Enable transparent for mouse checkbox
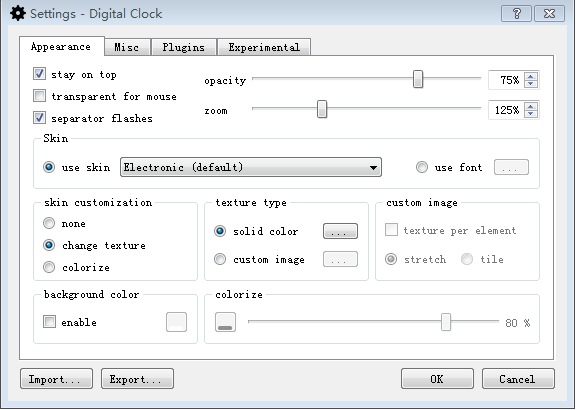The height and width of the screenshot is (410, 577). click(39, 96)
